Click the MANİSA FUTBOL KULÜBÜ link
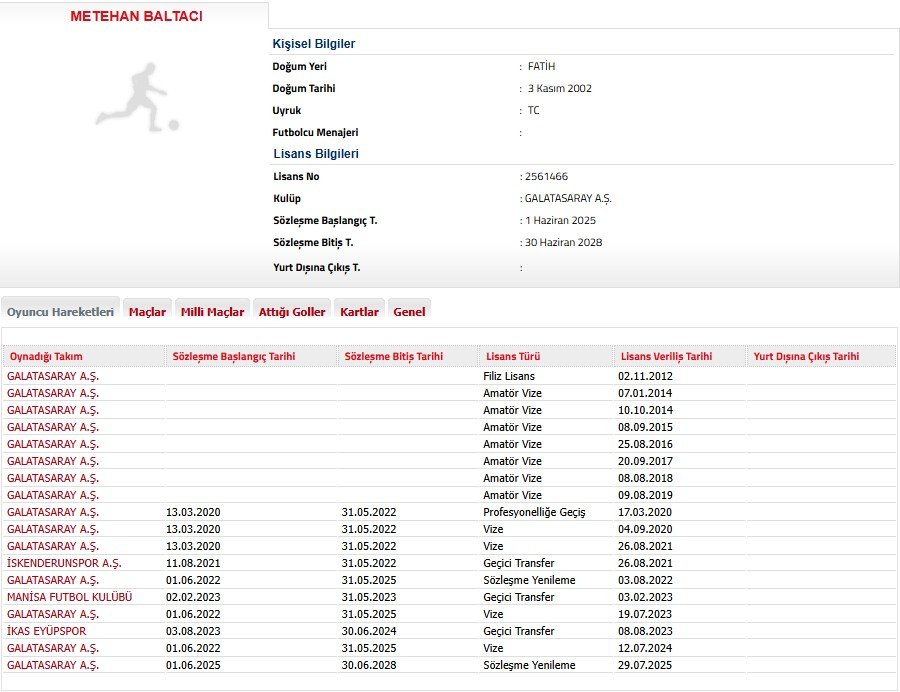Image resolution: width=900 pixels, height=692 pixels. (x=69, y=597)
